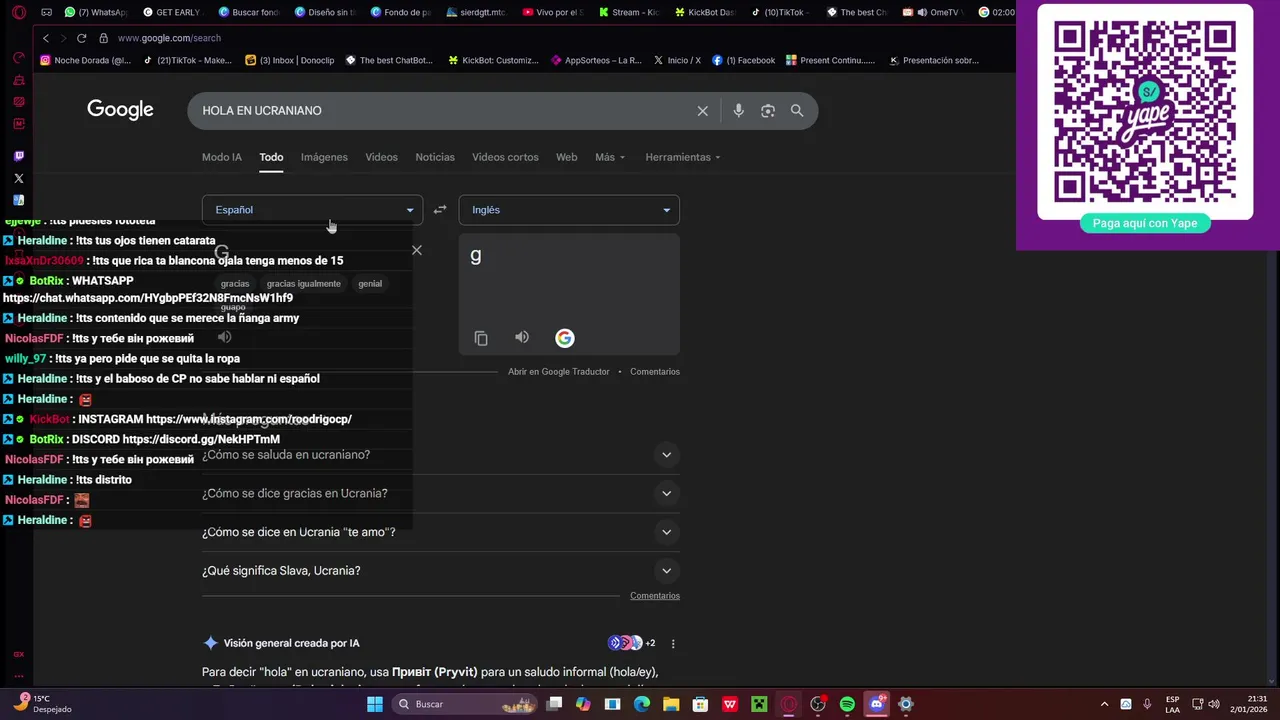
Task: Open Spotify from the Windows taskbar
Action: 847,704
